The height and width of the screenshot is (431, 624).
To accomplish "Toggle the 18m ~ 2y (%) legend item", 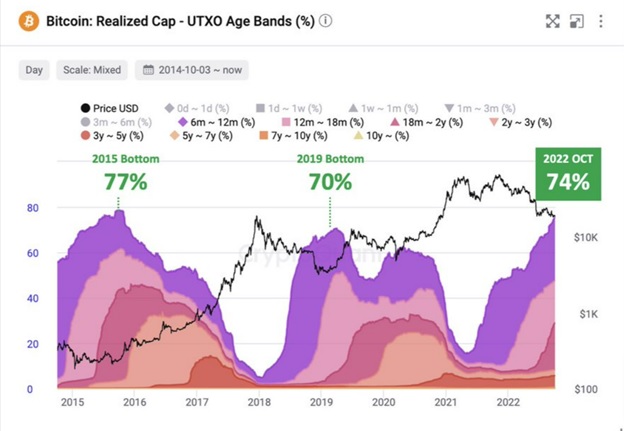I will 426,122.
